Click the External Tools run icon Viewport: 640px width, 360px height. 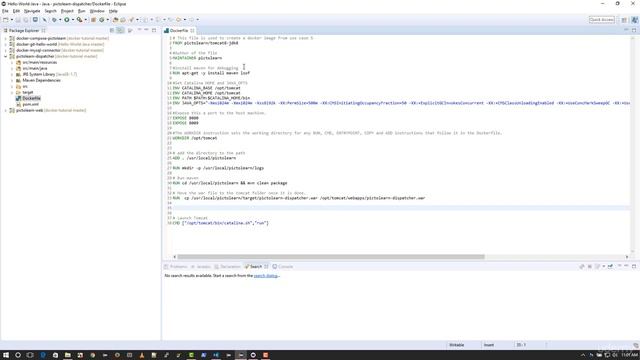pos(79,20)
